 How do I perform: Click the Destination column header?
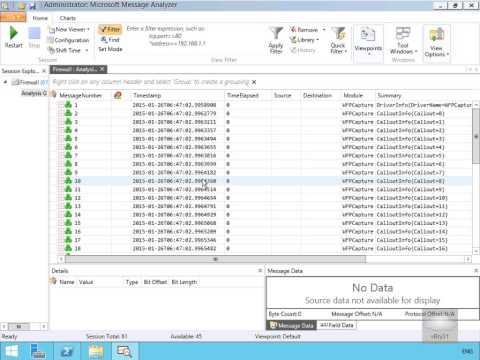point(317,95)
